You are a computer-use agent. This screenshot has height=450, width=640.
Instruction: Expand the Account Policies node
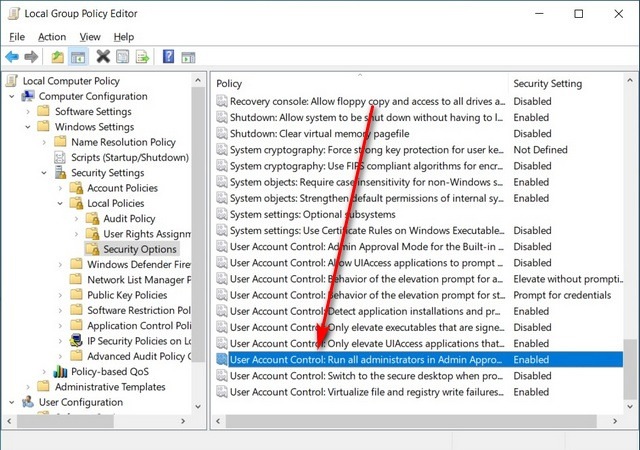point(60,188)
